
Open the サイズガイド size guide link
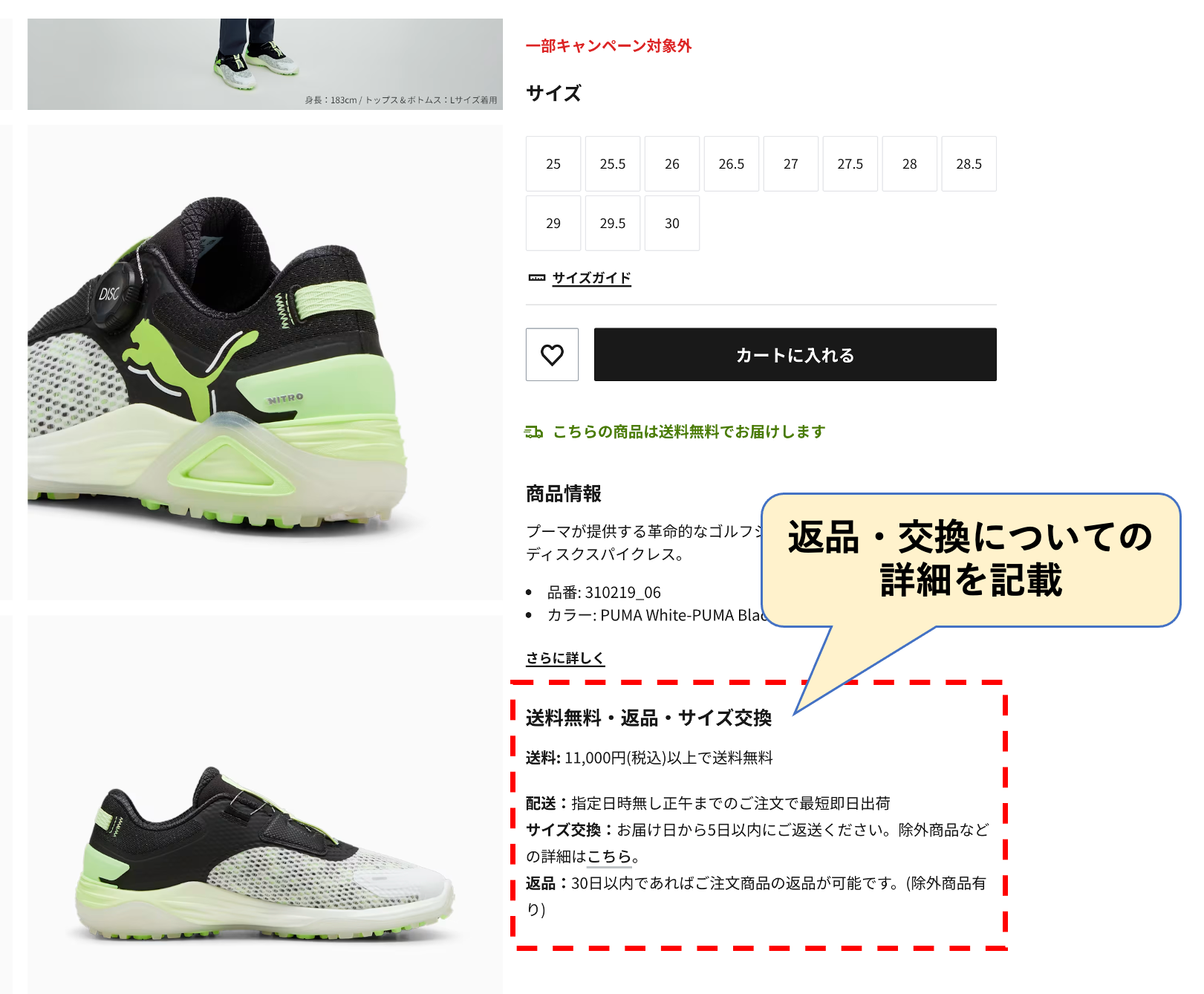[x=592, y=278]
